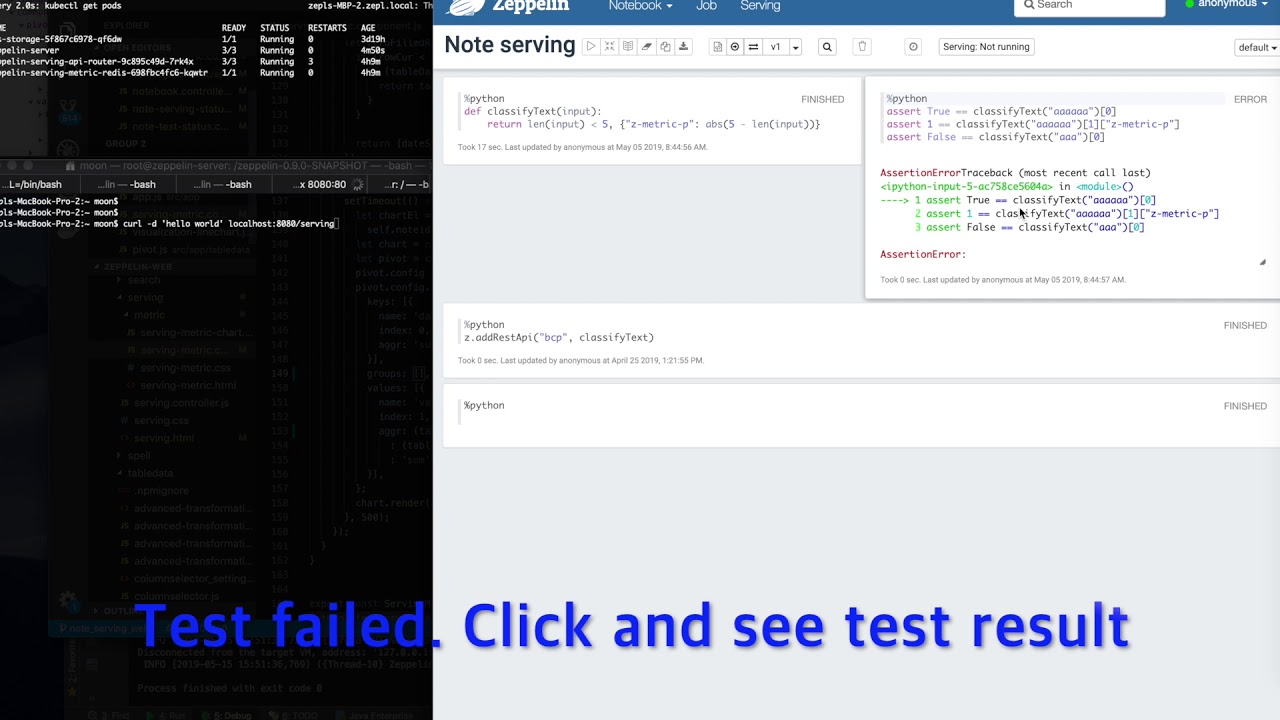
Task: Open the Serving navbar item
Action: pos(760,6)
